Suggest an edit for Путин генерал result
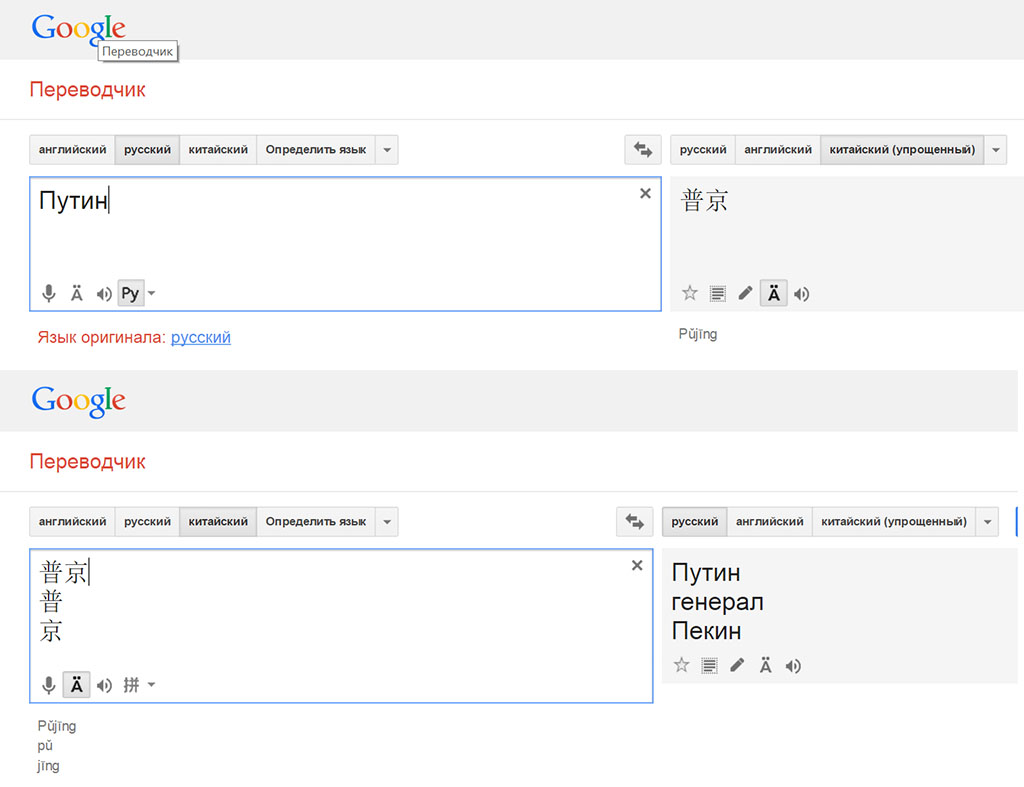Image resolution: width=1024 pixels, height=787 pixels. [x=737, y=666]
